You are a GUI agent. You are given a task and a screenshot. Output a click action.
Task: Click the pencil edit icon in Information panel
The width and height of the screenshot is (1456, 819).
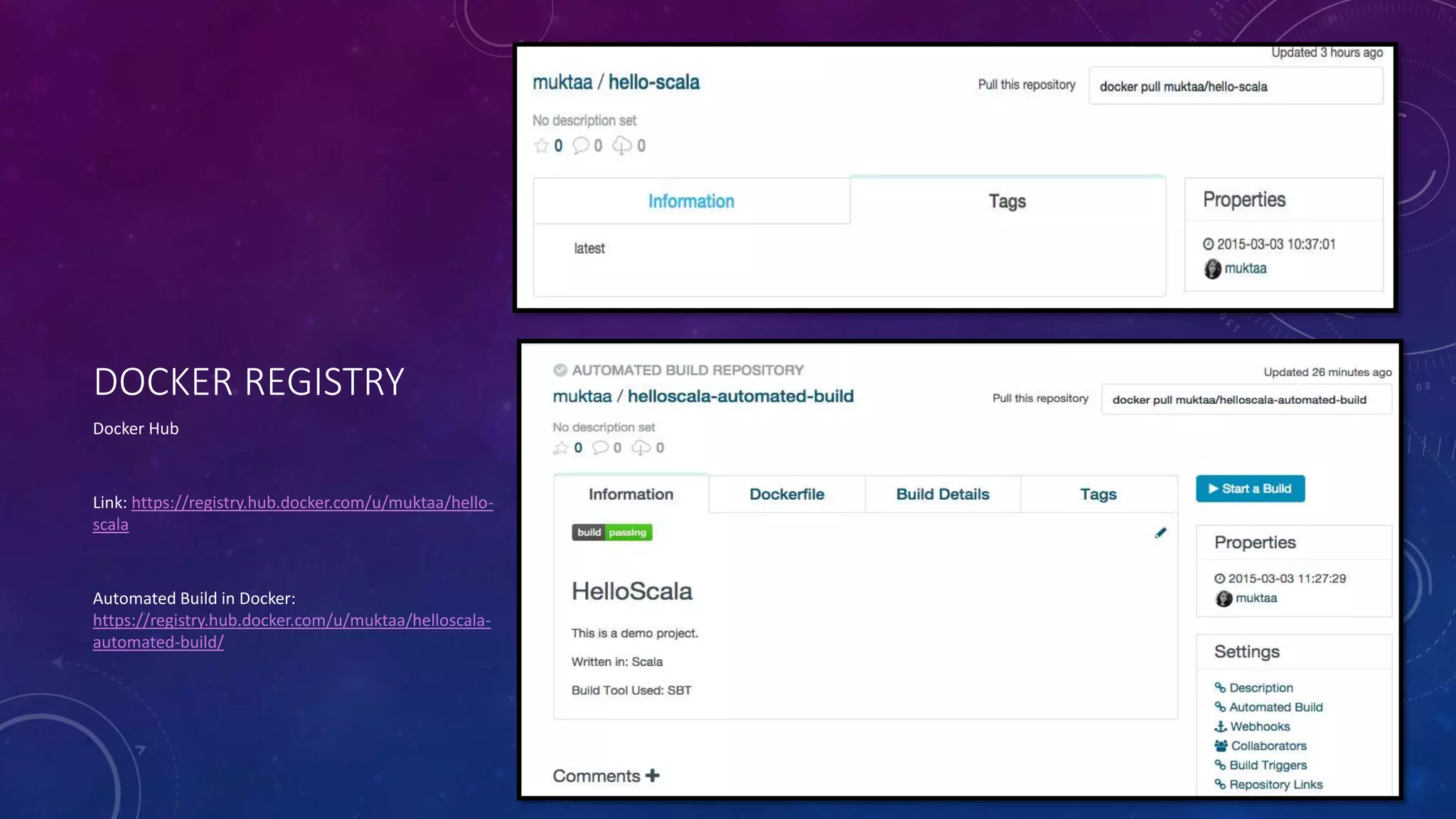[1161, 532]
